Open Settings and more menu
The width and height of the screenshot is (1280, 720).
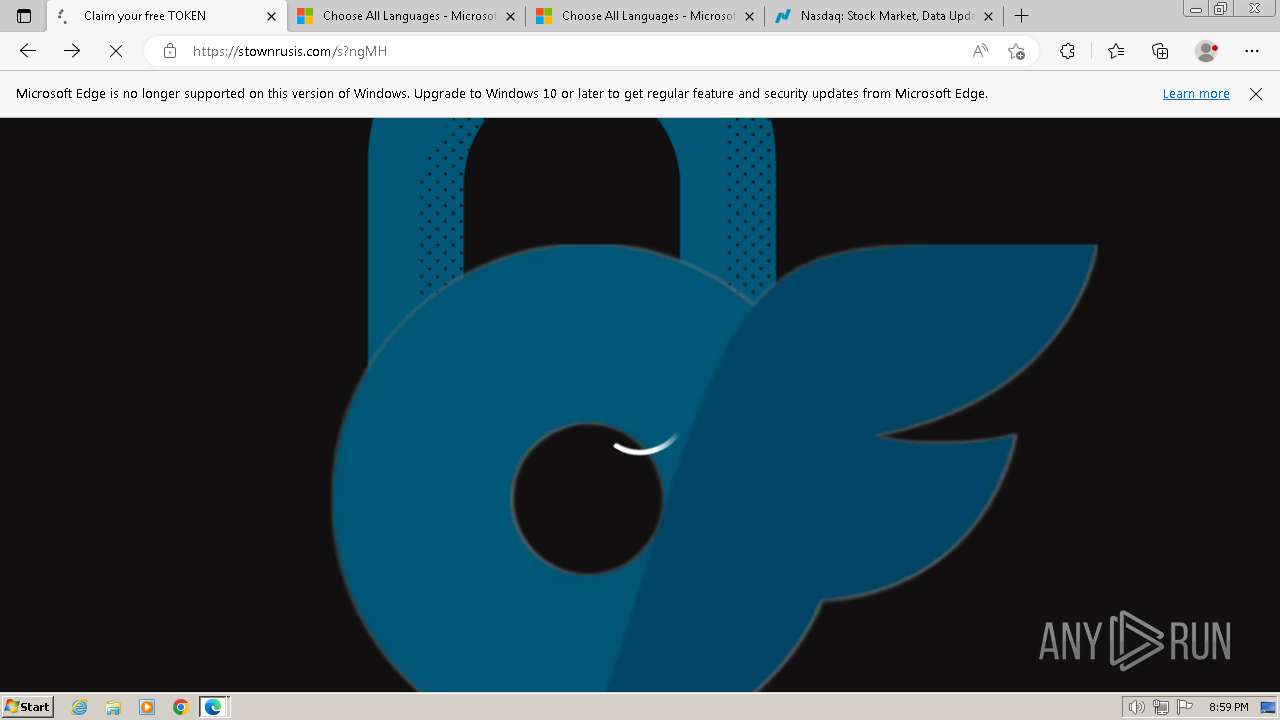coord(1252,51)
